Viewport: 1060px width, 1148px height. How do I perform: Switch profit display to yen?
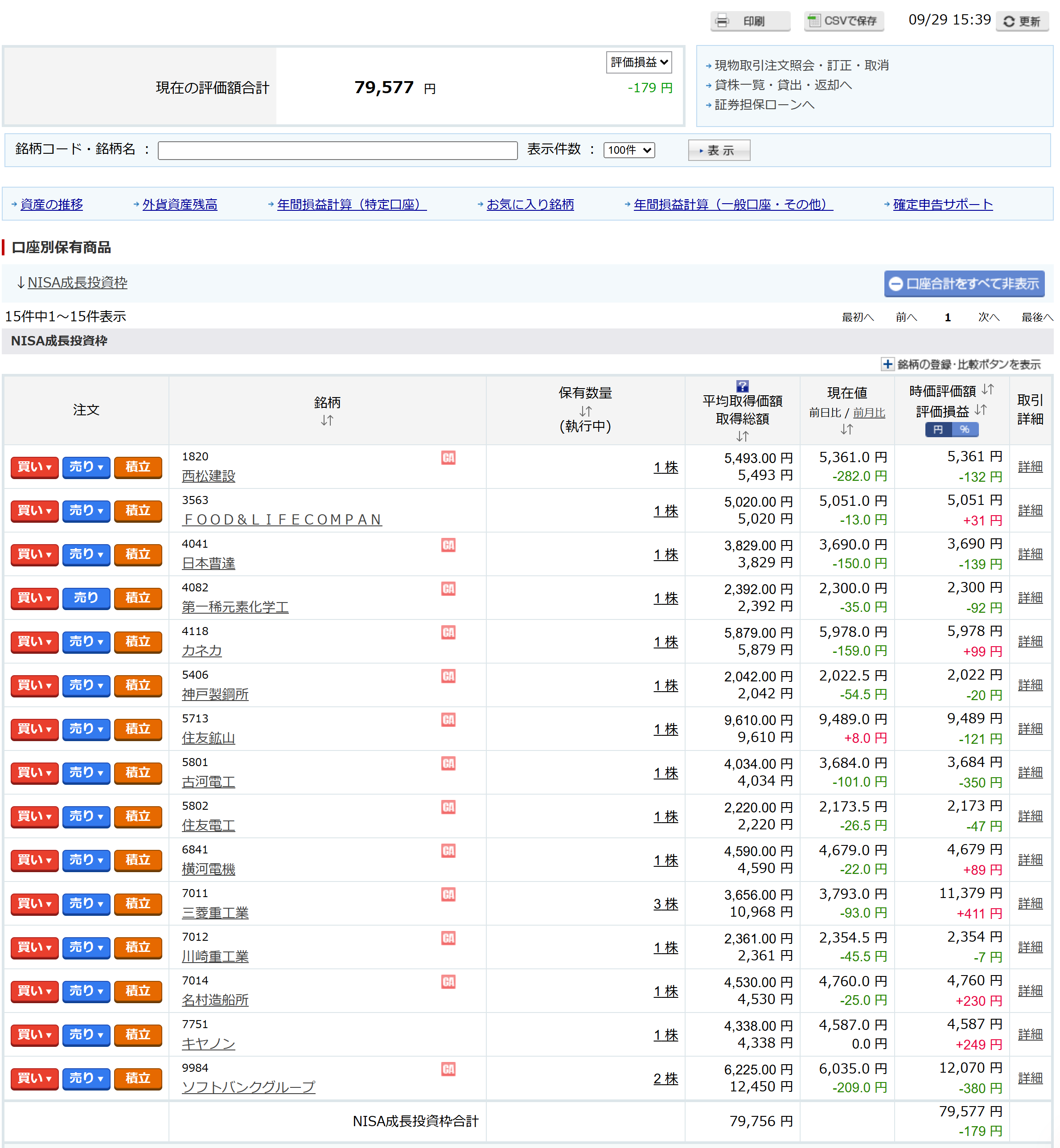click(x=938, y=430)
